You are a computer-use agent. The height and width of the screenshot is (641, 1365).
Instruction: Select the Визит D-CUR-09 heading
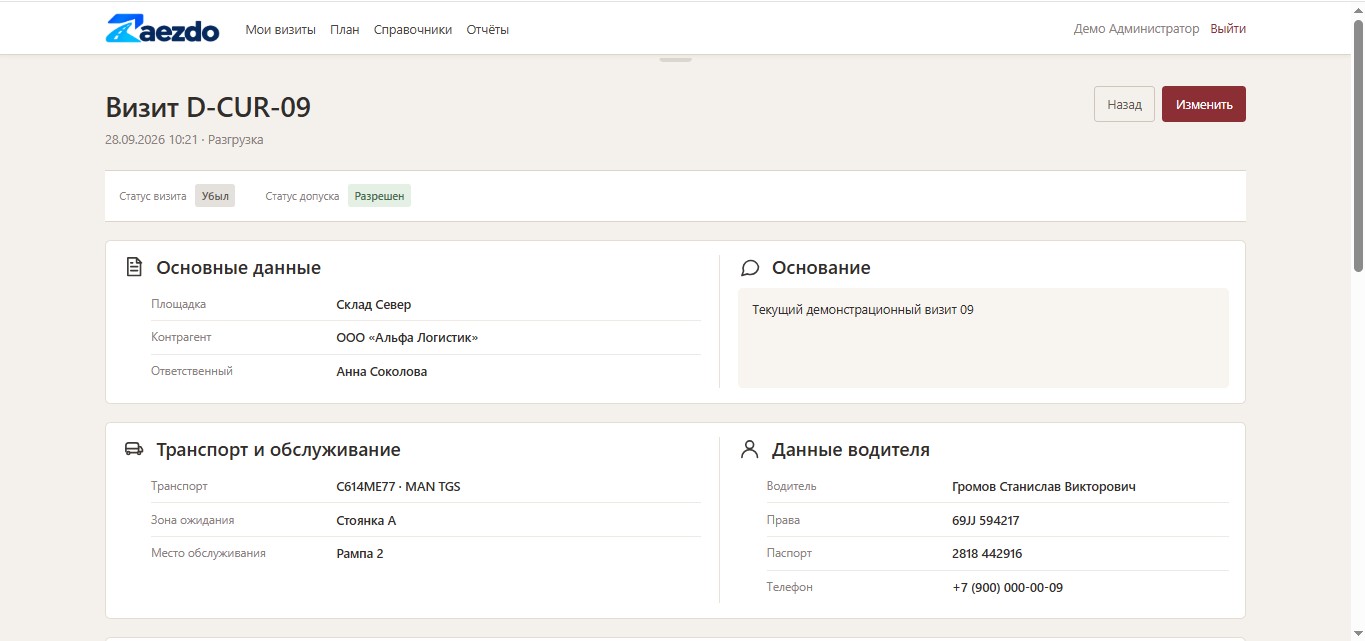(x=208, y=107)
